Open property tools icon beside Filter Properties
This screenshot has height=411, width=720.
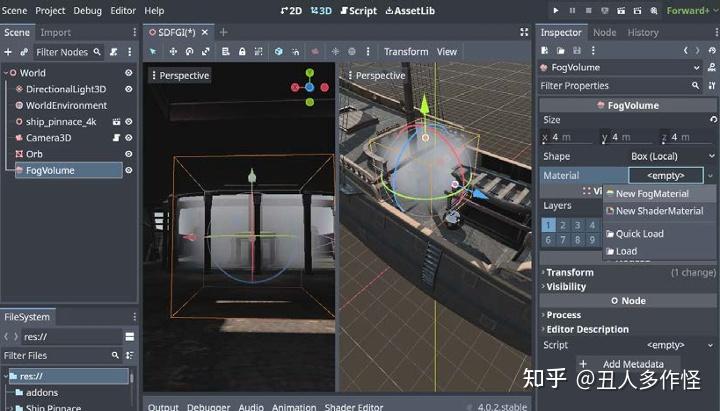(712, 86)
